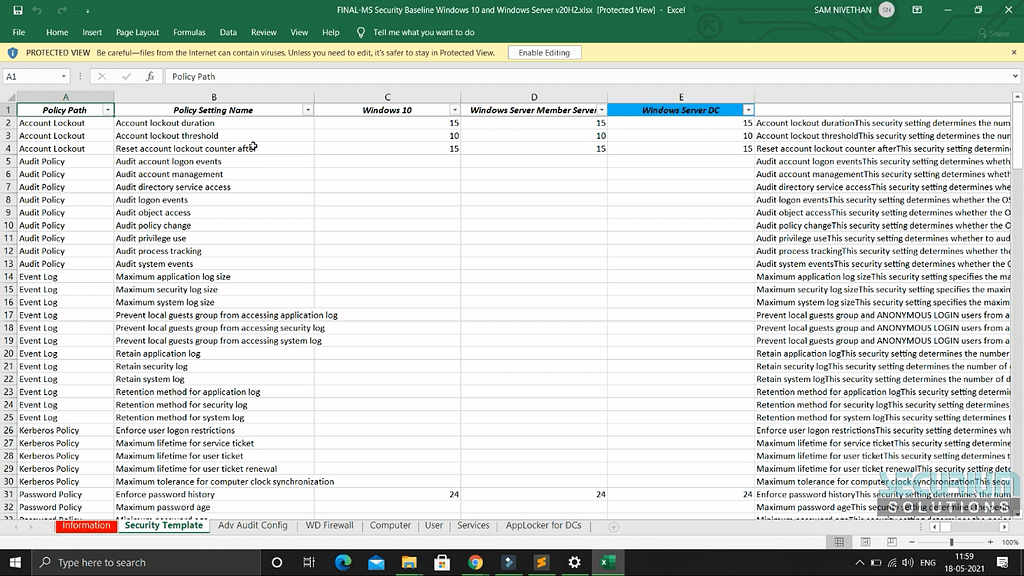
Task: Select the 'Enforce password history' cell
Action: (214, 494)
